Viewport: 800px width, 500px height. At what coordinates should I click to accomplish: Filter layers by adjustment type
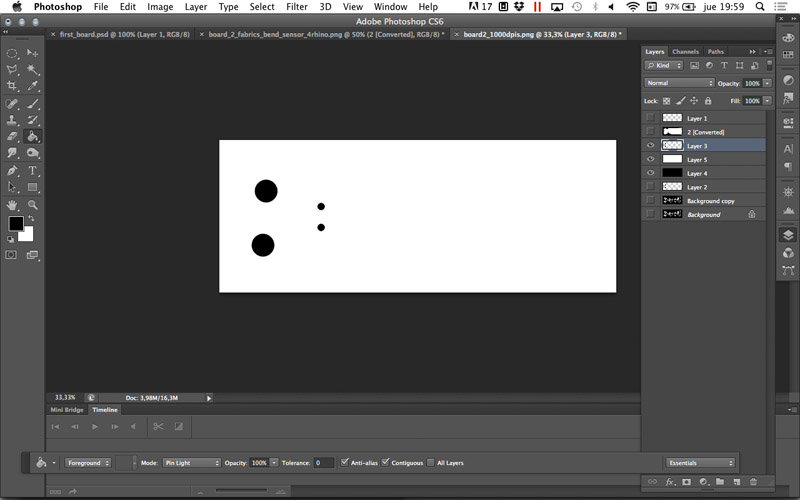pyautogui.click(x=709, y=65)
